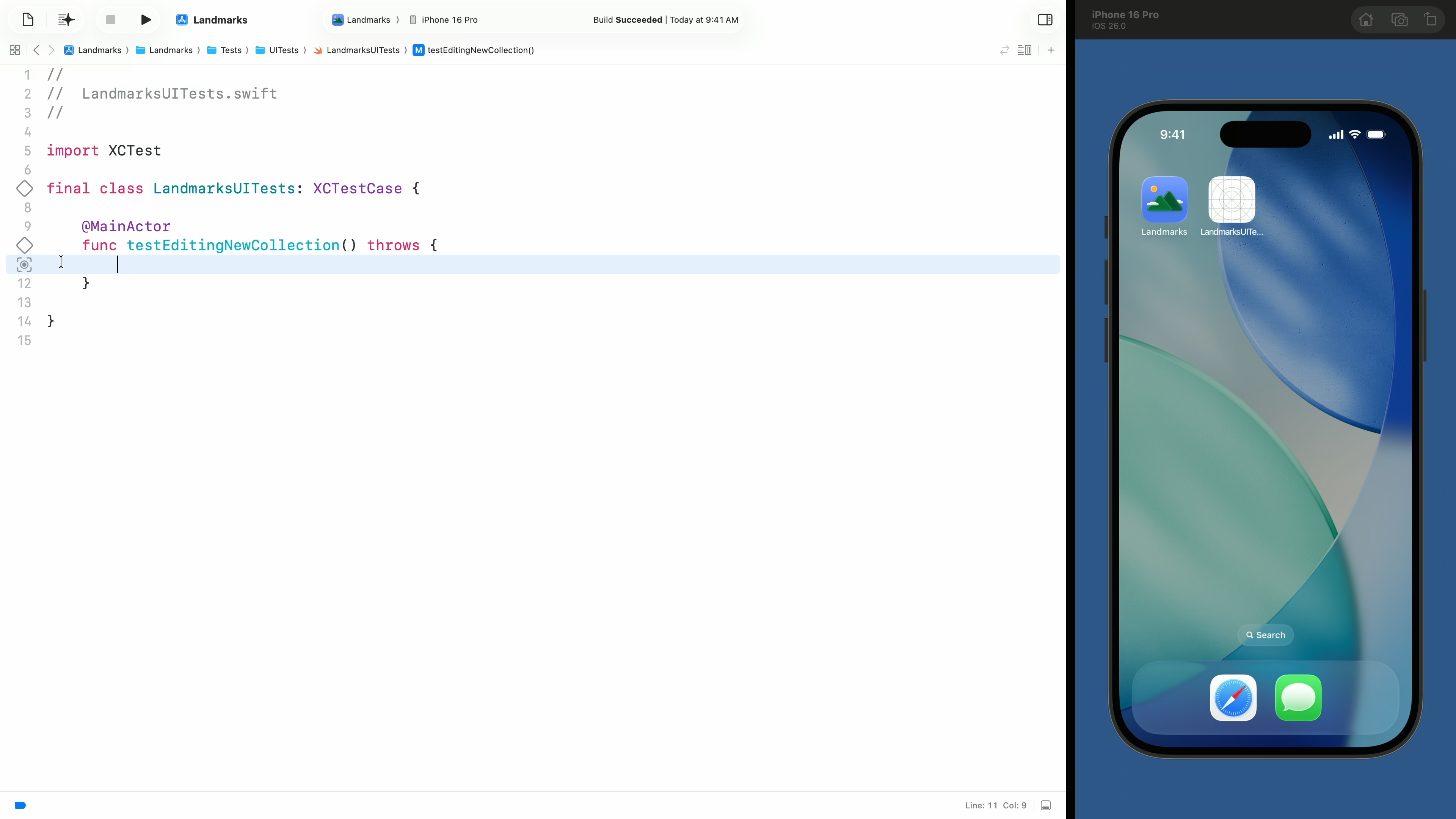Open the Tests folder breadcrumb
1456x819 pixels.
coord(230,50)
